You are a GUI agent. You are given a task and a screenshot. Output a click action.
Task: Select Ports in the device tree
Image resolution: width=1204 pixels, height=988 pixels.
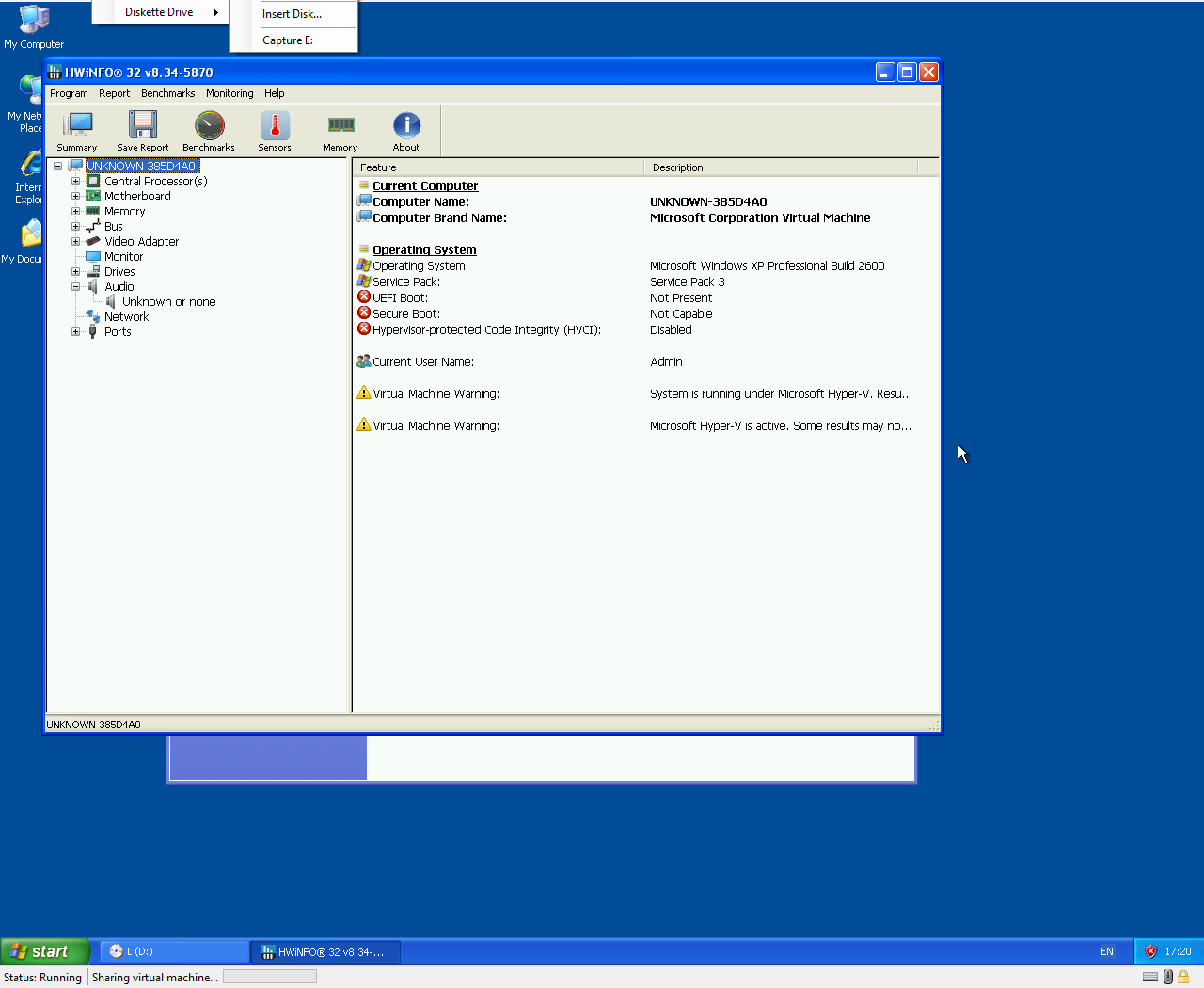pos(118,332)
